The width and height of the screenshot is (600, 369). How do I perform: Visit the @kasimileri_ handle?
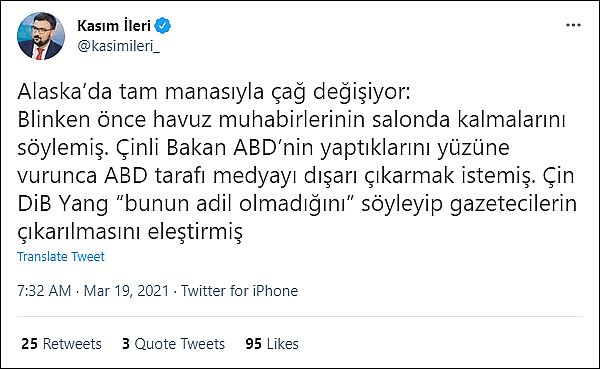119,46
